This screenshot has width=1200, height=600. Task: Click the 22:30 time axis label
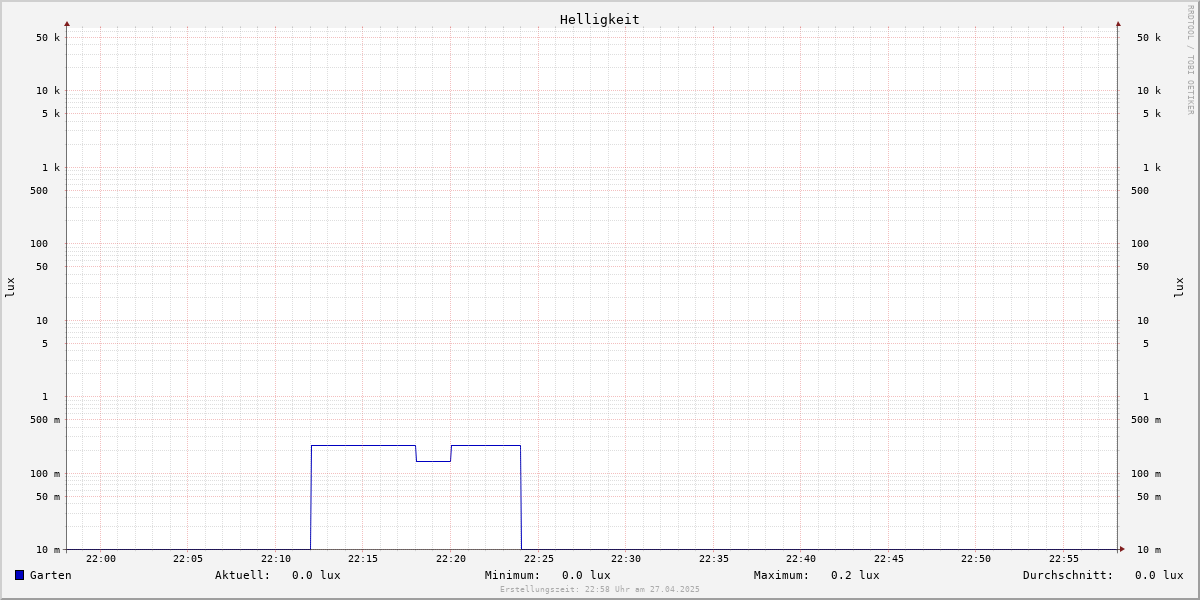(x=626, y=559)
